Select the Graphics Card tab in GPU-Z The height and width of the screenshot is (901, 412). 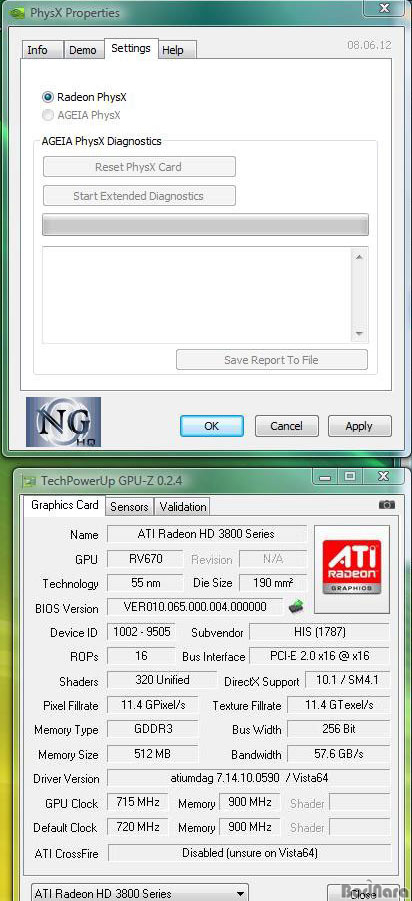tap(64, 505)
